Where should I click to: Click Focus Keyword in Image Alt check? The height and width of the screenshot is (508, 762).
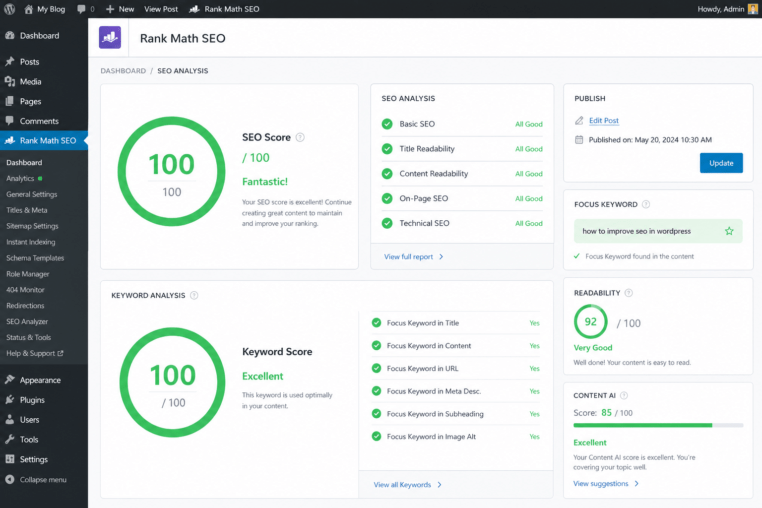(376, 437)
